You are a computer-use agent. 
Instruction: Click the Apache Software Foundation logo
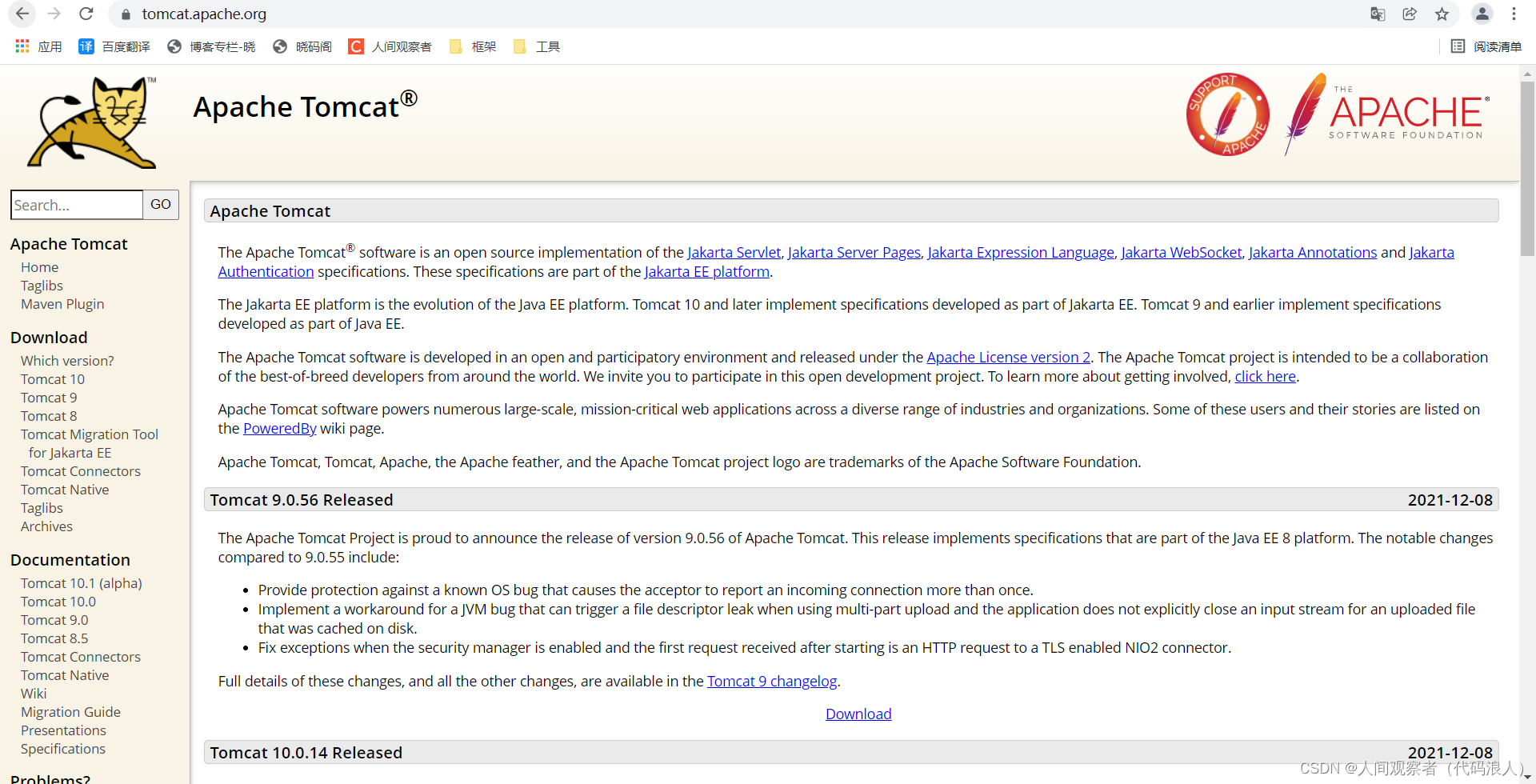point(1387,114)
